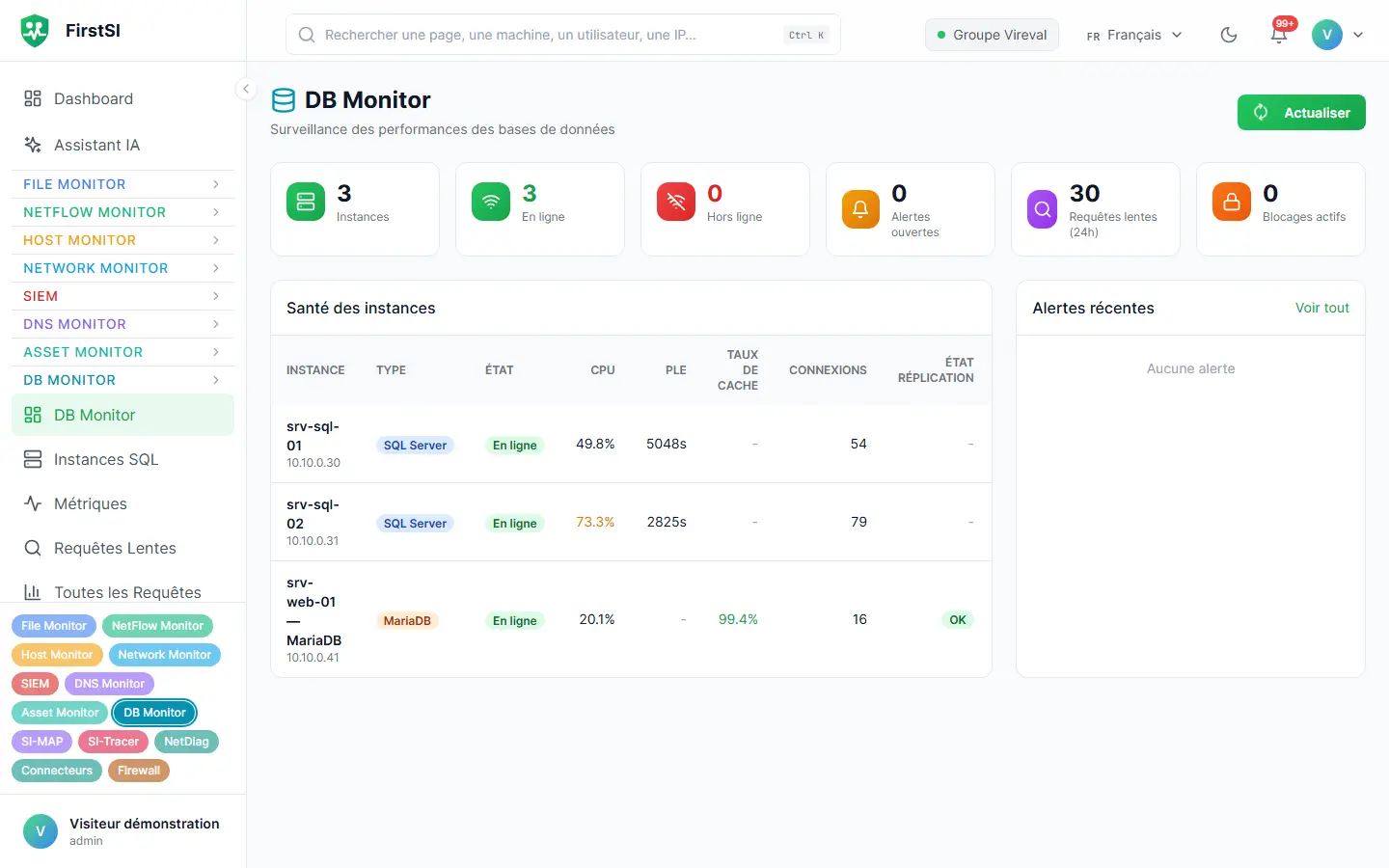1389x868 pixels.
Task: Open Dashboard from the sidebar
Action: (x=123, y=98)
